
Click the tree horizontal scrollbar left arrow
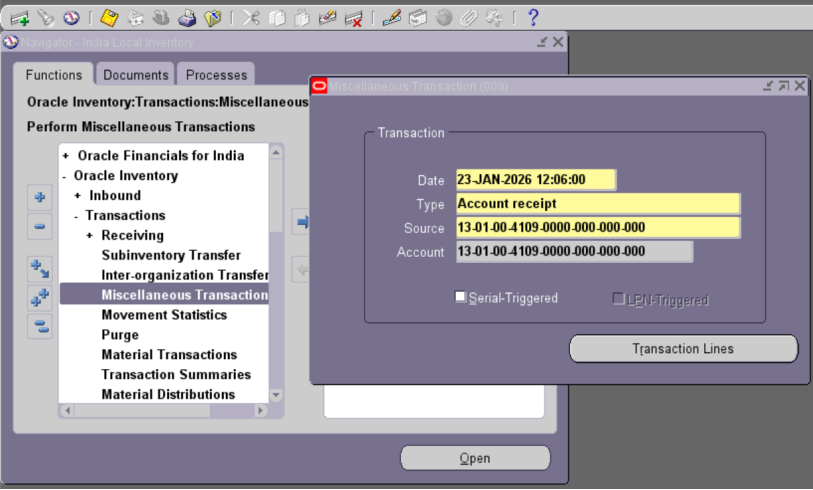[67, 411]
